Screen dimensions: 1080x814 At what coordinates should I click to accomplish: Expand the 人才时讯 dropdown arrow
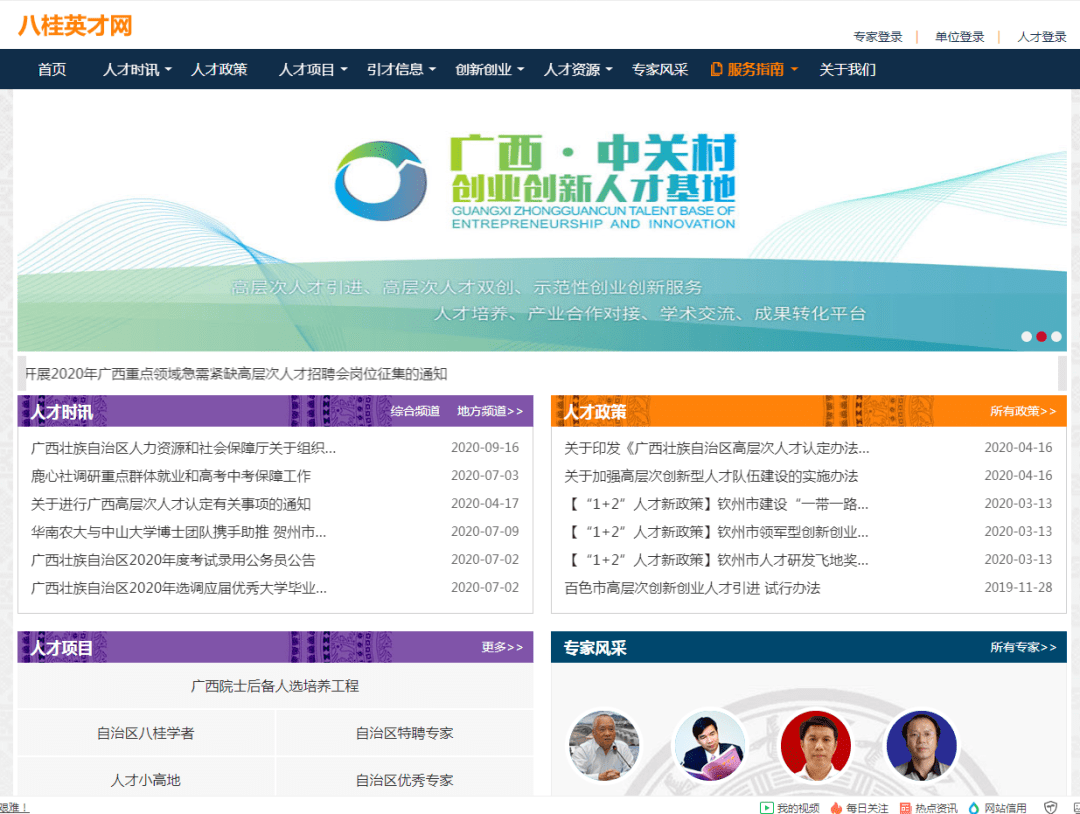(x=168, y=70)
